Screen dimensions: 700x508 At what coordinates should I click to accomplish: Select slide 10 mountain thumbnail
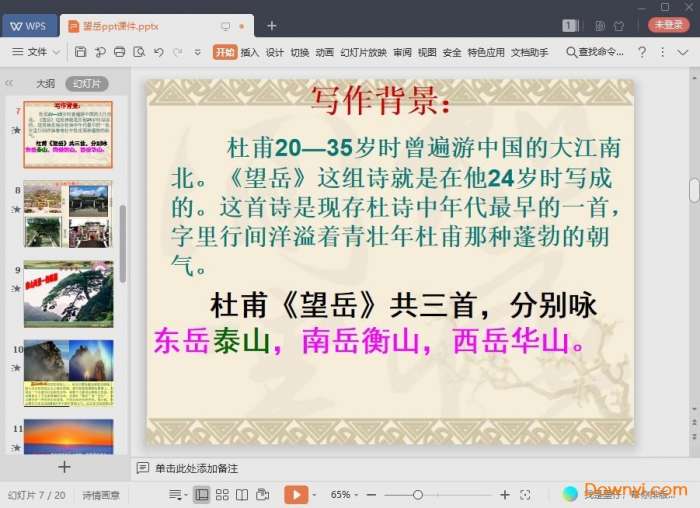click(x=68, y=373)
